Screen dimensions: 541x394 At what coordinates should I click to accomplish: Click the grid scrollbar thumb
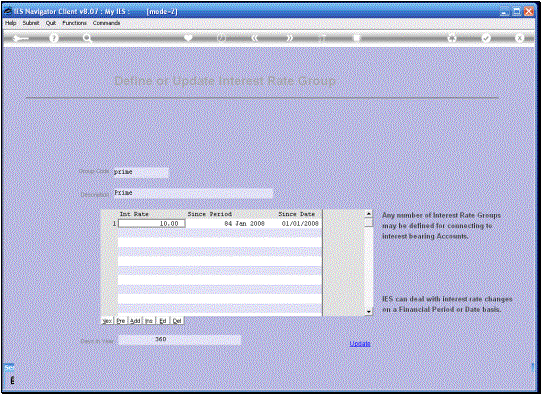click(x=368, y=222)
